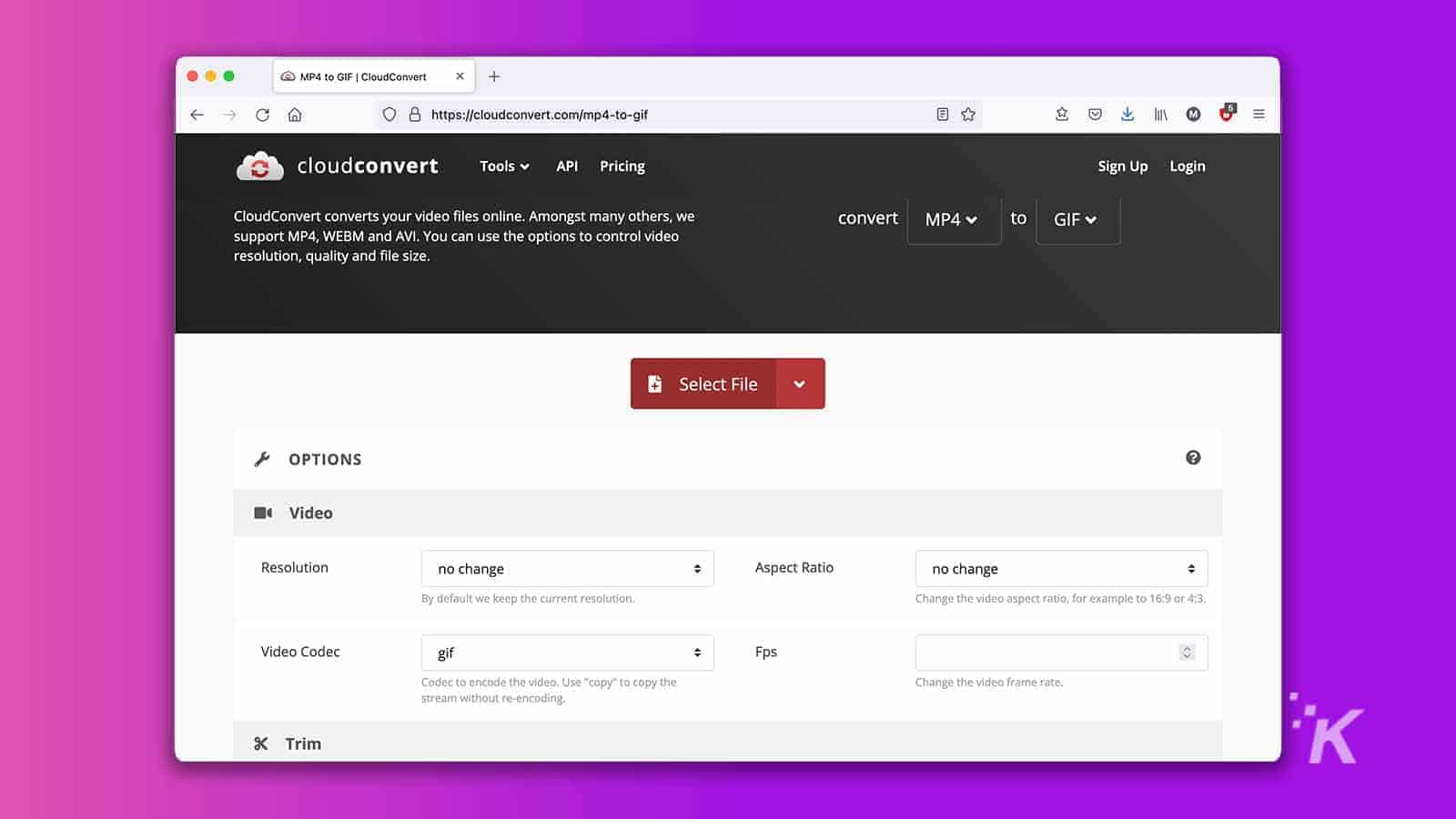This screenshot has width=1456, height=819.
Task: Open a new browser tab
Action: (x=494, y=76)
